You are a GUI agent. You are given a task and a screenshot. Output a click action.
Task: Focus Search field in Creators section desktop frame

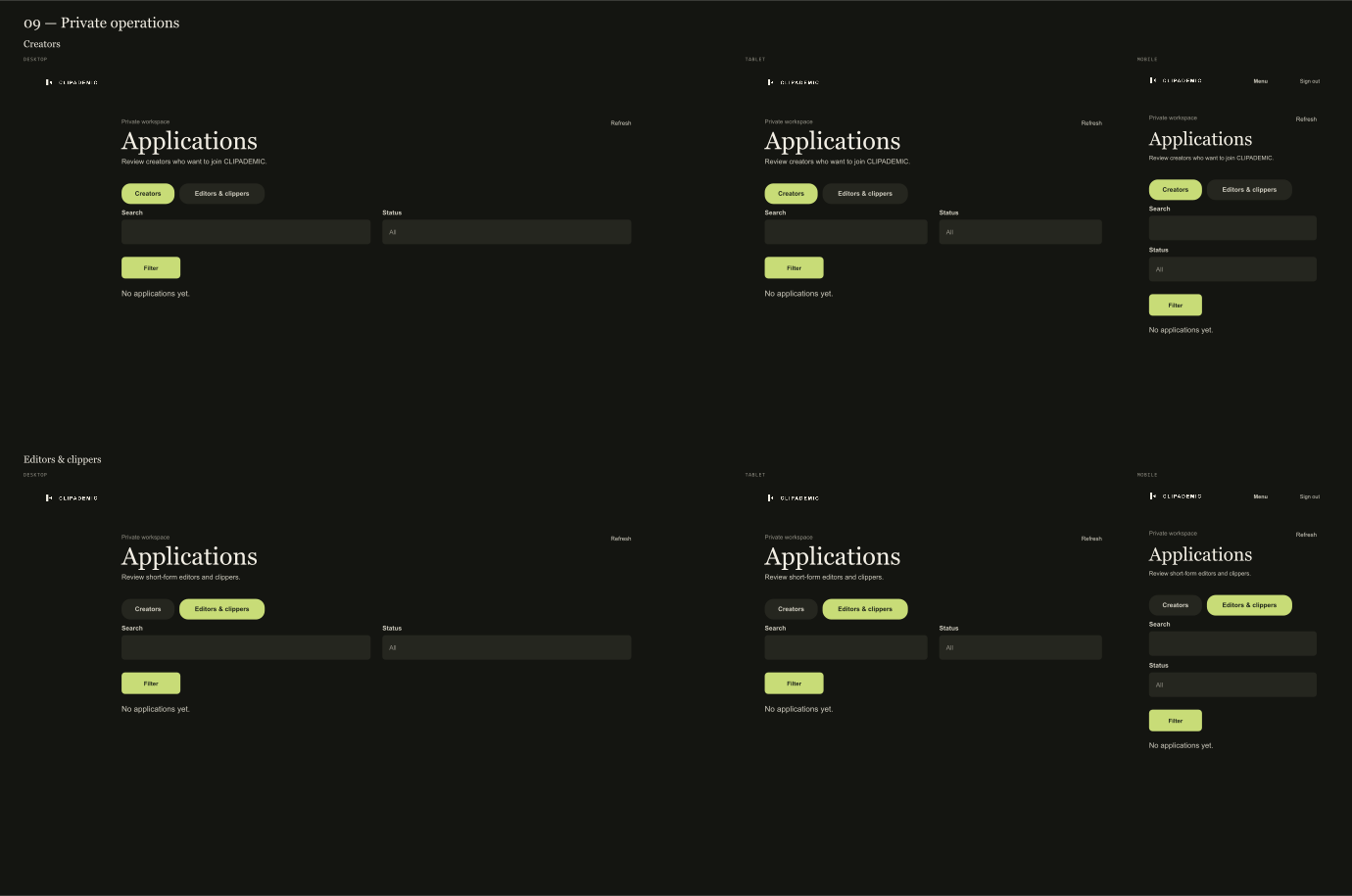(x=246, y=232)
